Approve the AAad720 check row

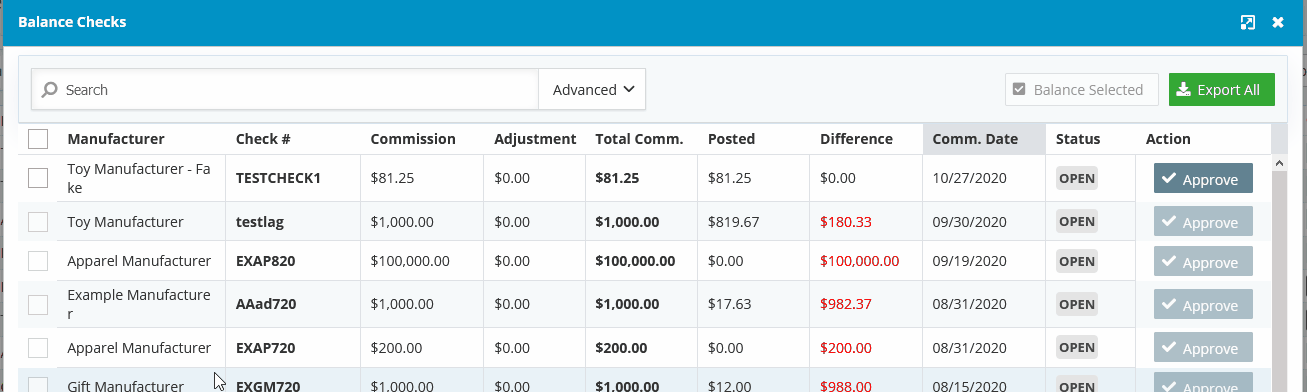coord(1203,304)
